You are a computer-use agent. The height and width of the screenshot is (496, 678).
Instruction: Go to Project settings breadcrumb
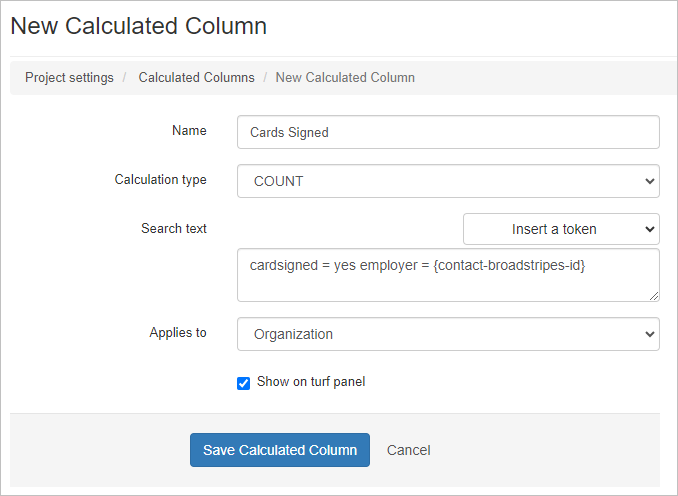tap(69, 78)
